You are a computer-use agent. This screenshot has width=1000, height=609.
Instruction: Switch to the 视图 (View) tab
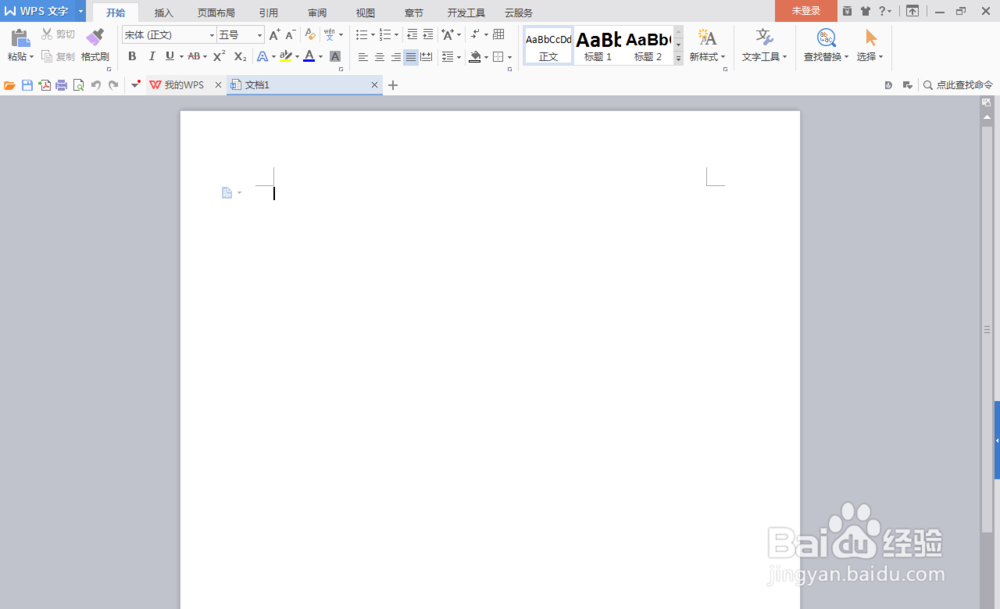[365, 12]
